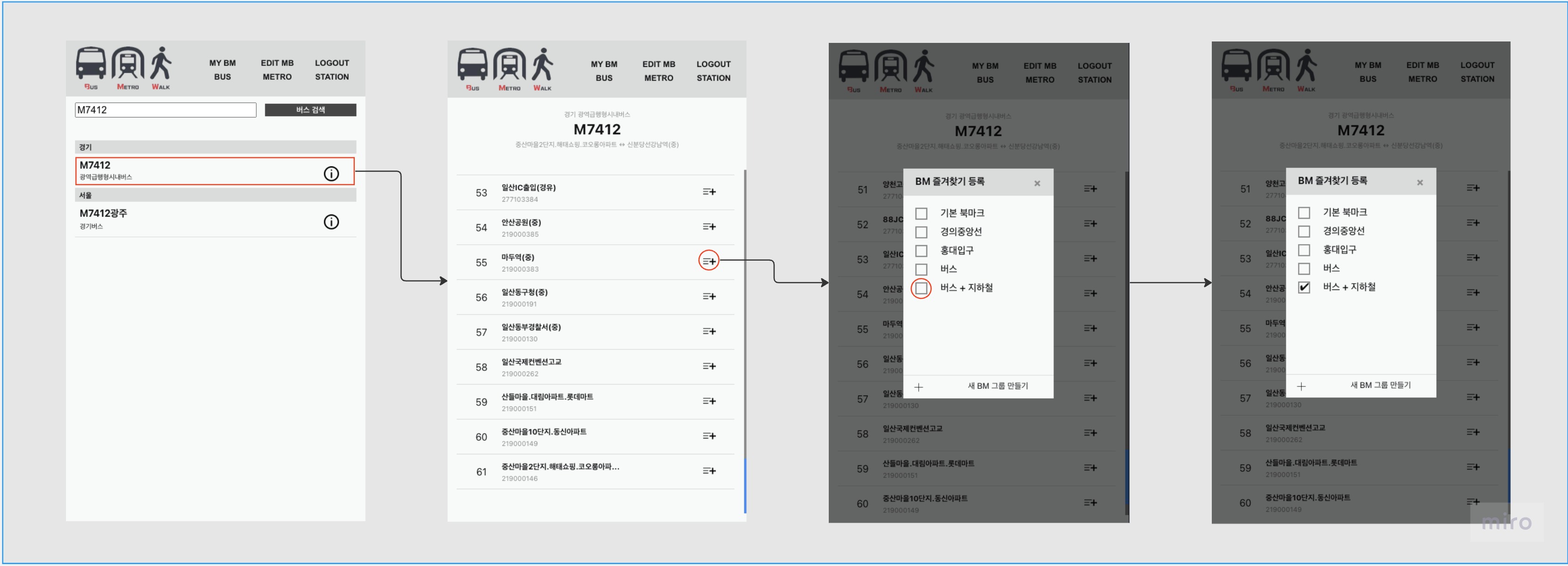This screenshot has height=566, width=1568.
Task: Click the plus icon next to 새 BM 그룹 만들기
Action: [x=919, y=386]
